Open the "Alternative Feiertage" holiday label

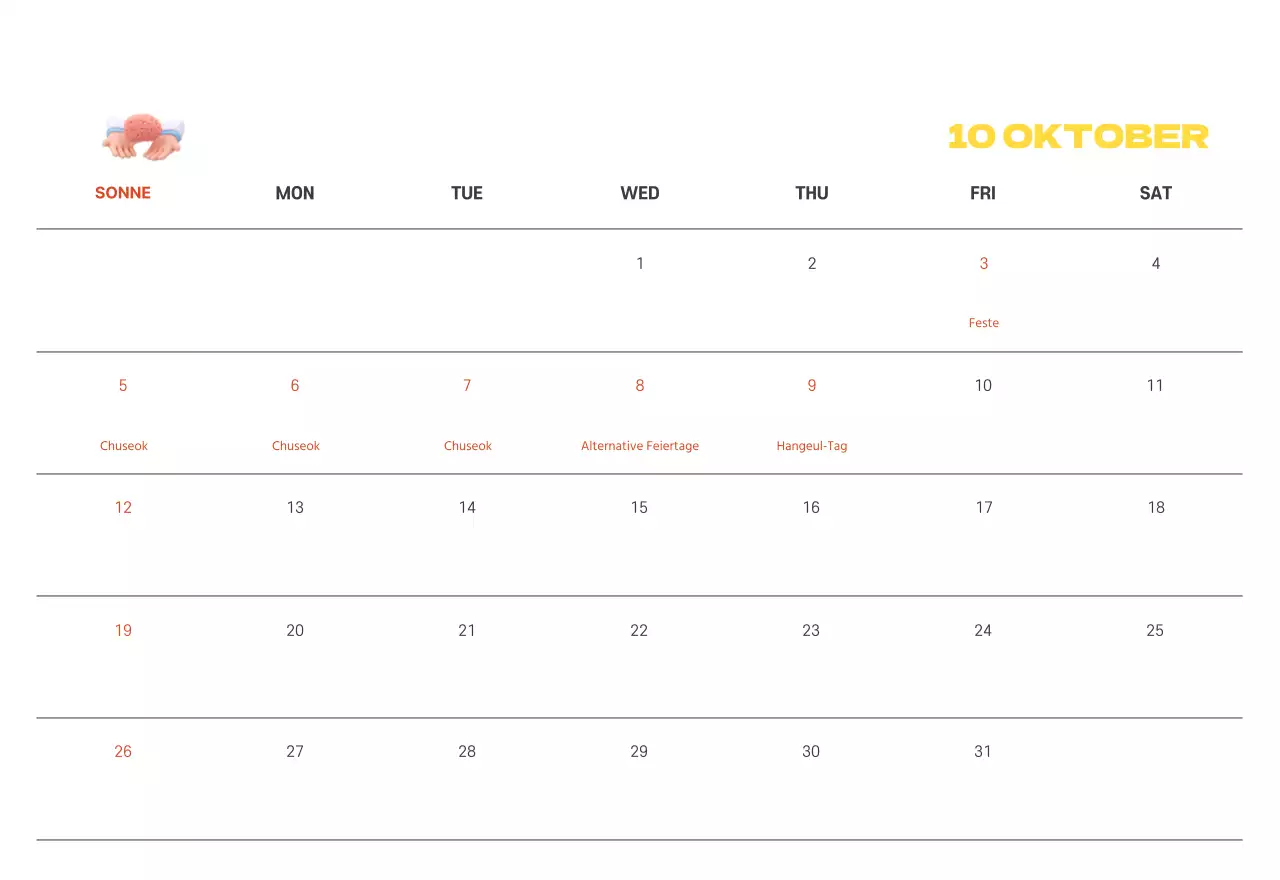coord(640,446)
